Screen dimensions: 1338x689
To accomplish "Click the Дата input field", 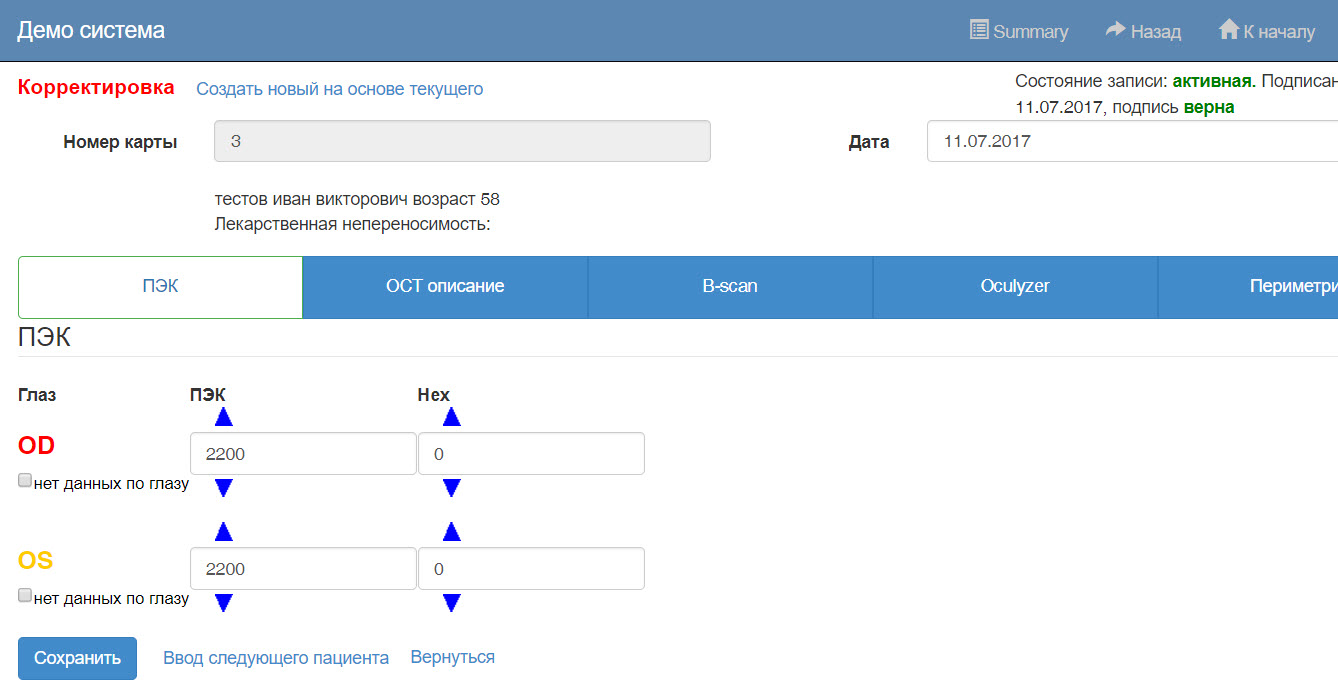I will click(1130, 141).
